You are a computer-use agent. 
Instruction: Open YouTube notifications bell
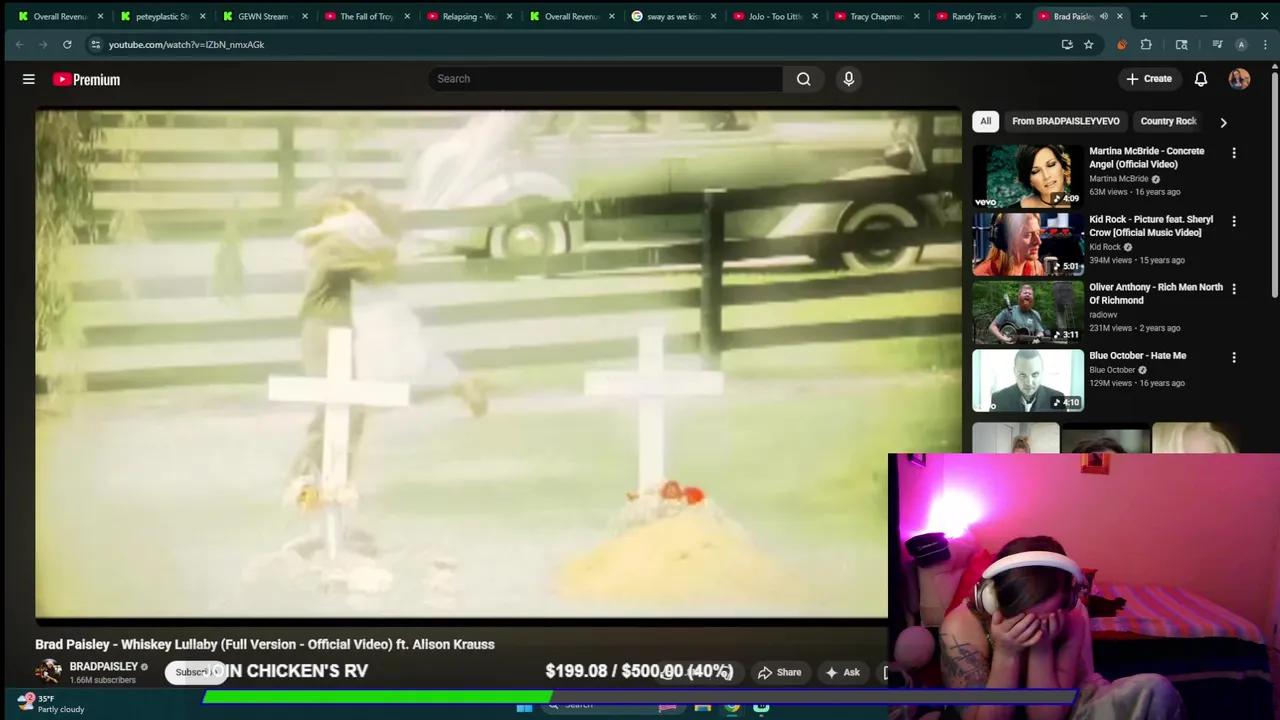pyautogui.click(x=1201, y=79)
